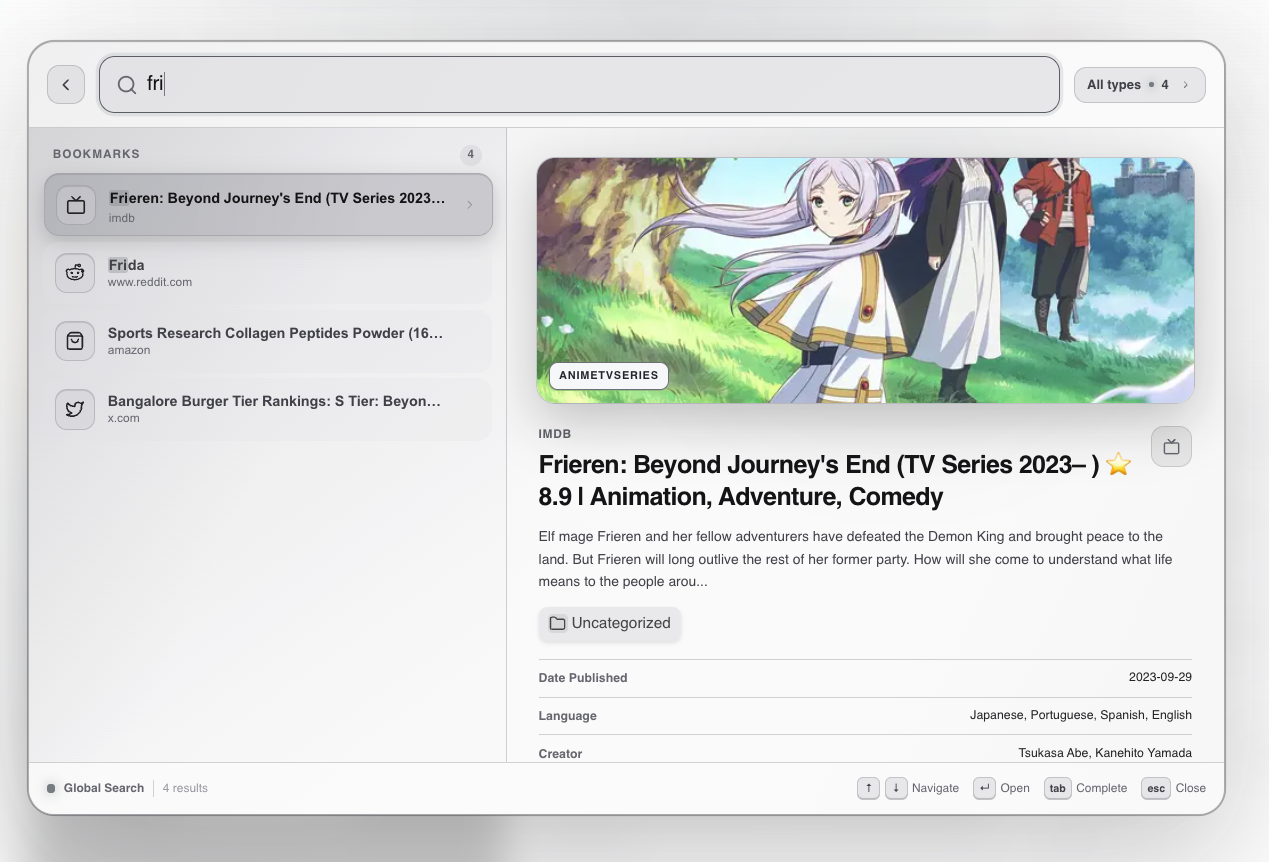
Task: Select the Frieren: Beyond Journey's End bookmark
Action: [x=268, y=205]
